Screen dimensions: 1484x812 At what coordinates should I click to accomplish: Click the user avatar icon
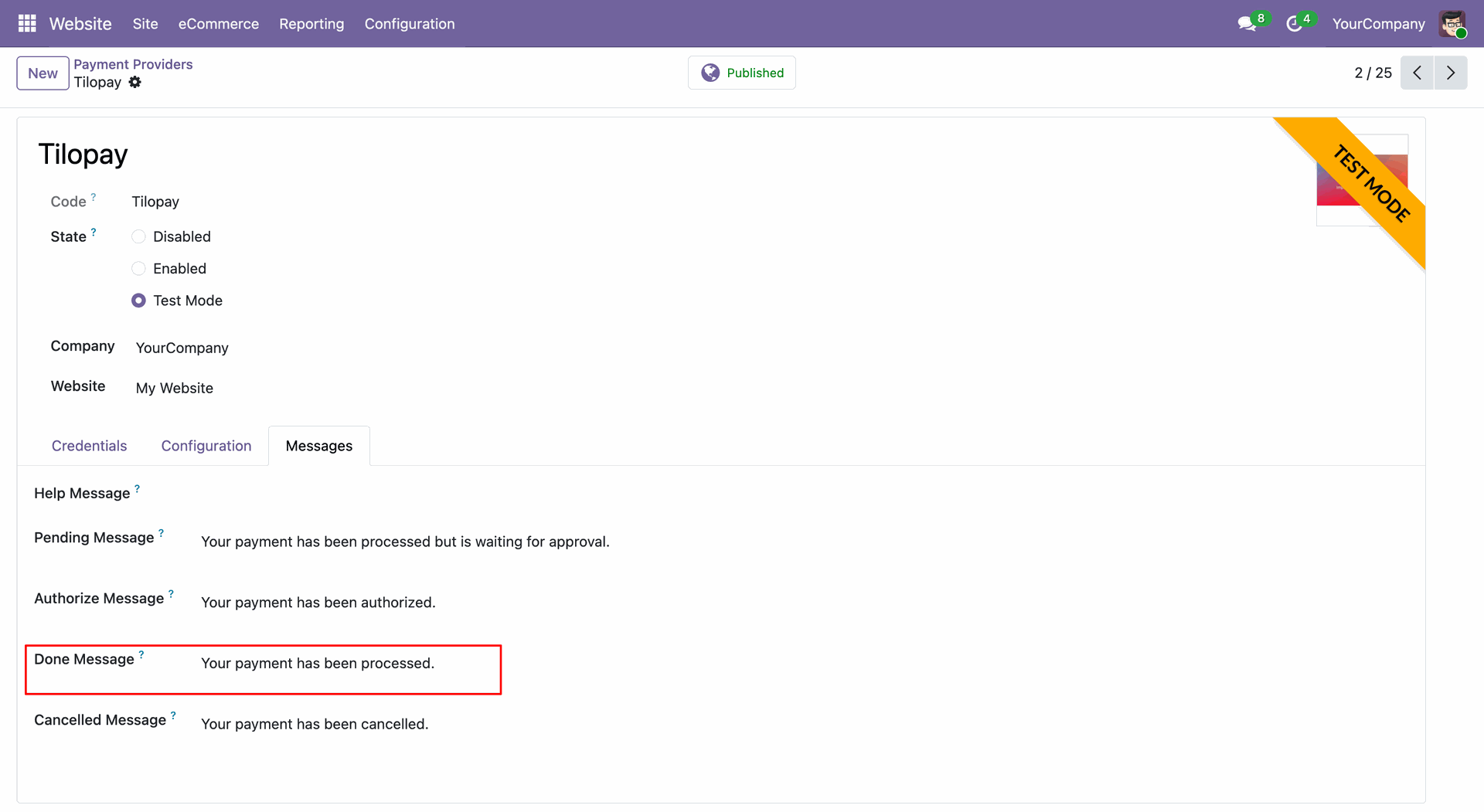1453,24
